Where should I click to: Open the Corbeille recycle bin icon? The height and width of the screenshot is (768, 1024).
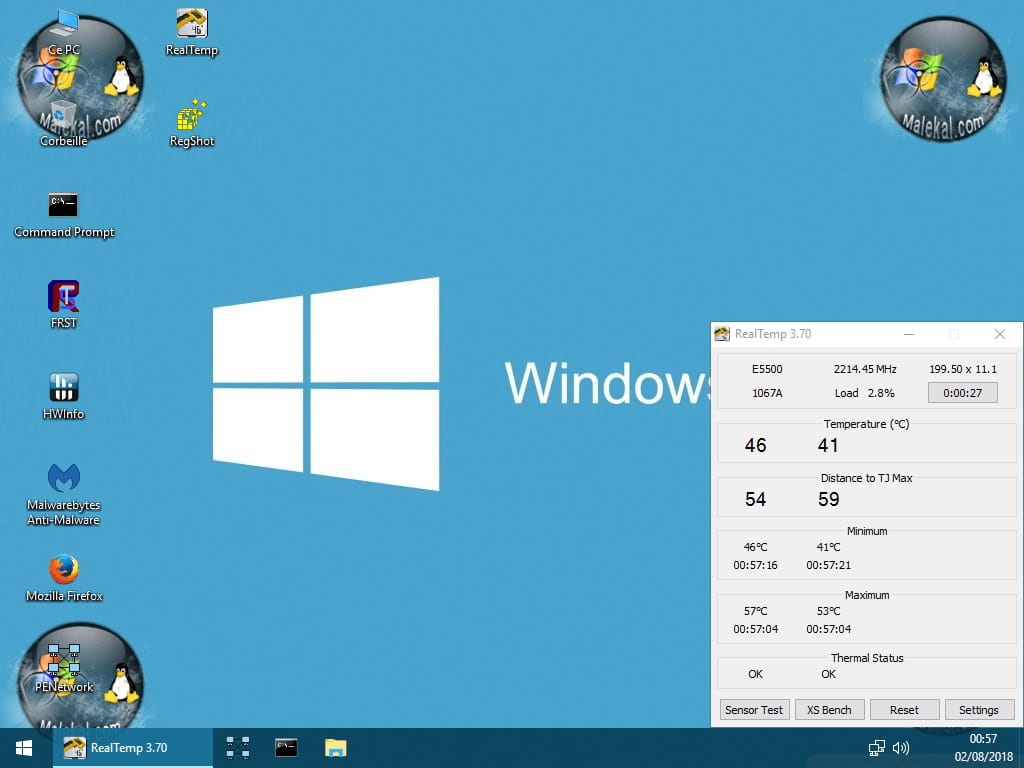63,124
